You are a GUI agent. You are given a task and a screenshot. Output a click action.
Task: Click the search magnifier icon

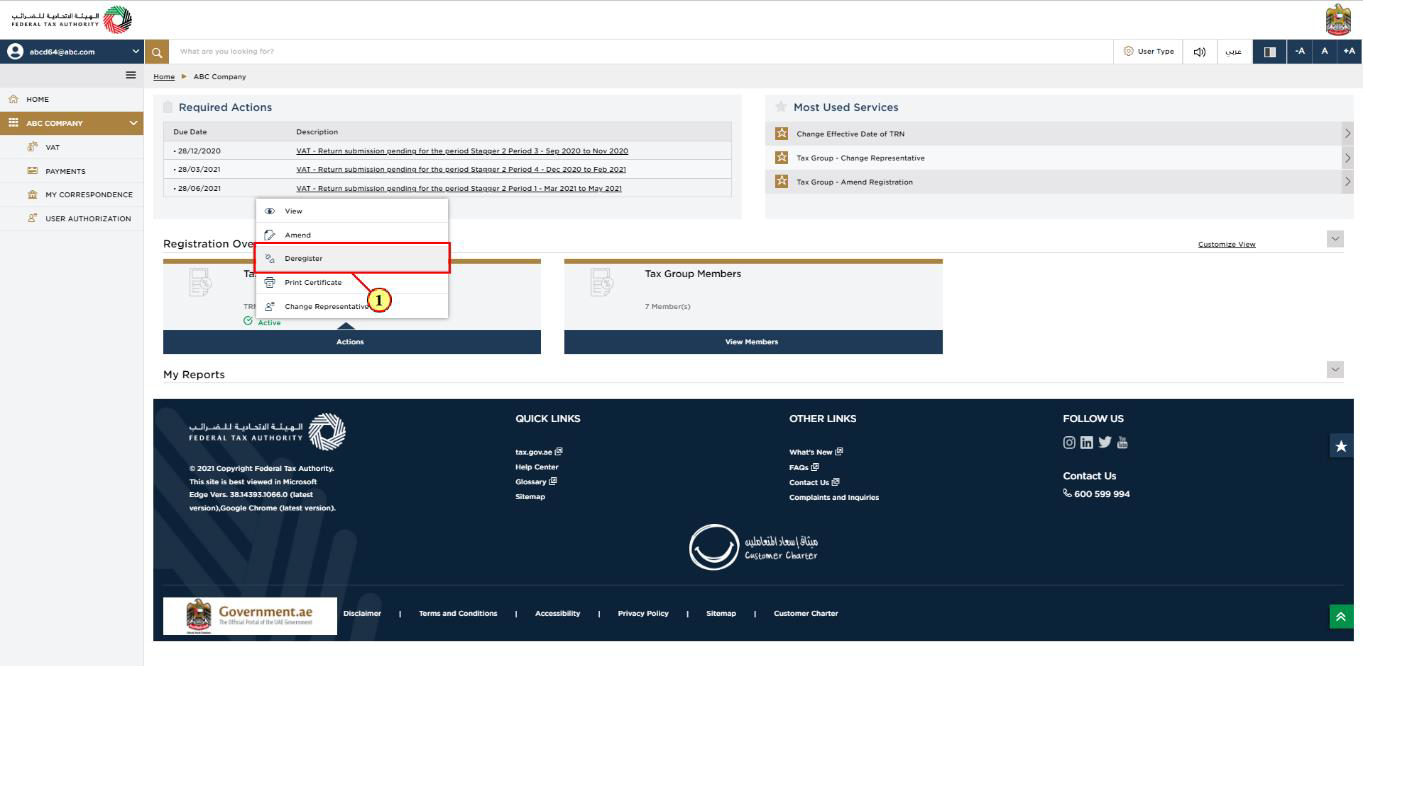pos(156,51)
